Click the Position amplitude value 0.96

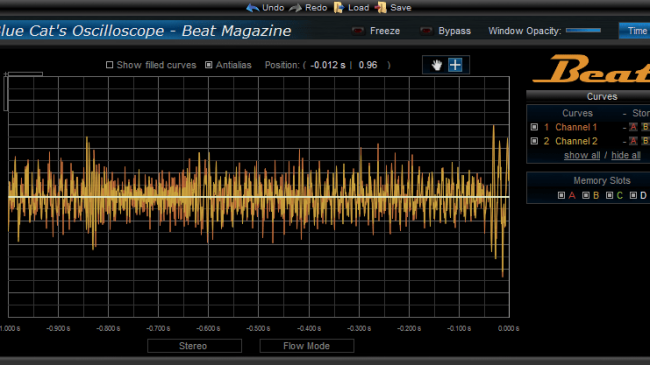[x=368, y=65]
